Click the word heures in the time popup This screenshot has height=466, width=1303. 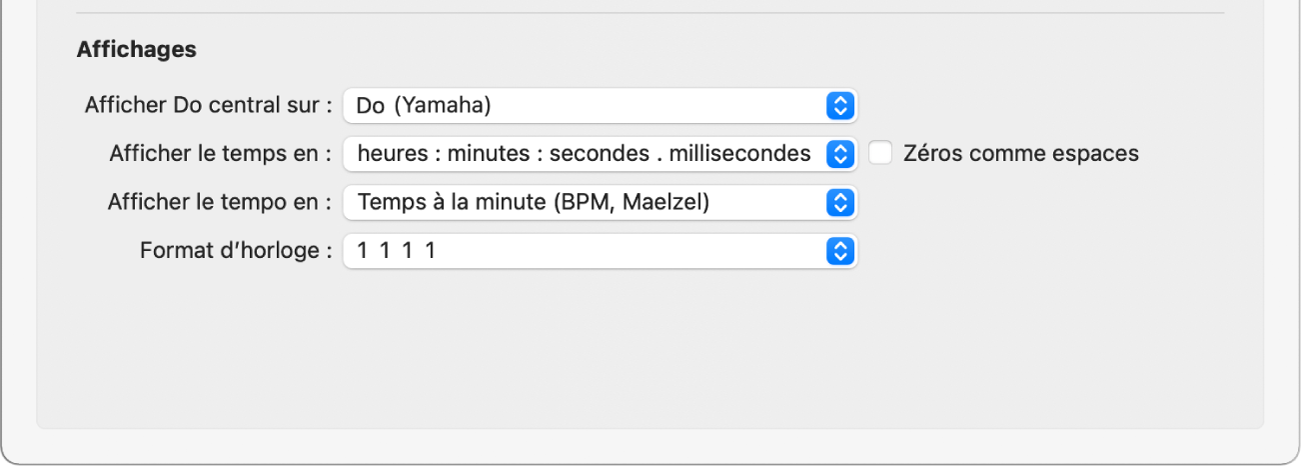386,154
